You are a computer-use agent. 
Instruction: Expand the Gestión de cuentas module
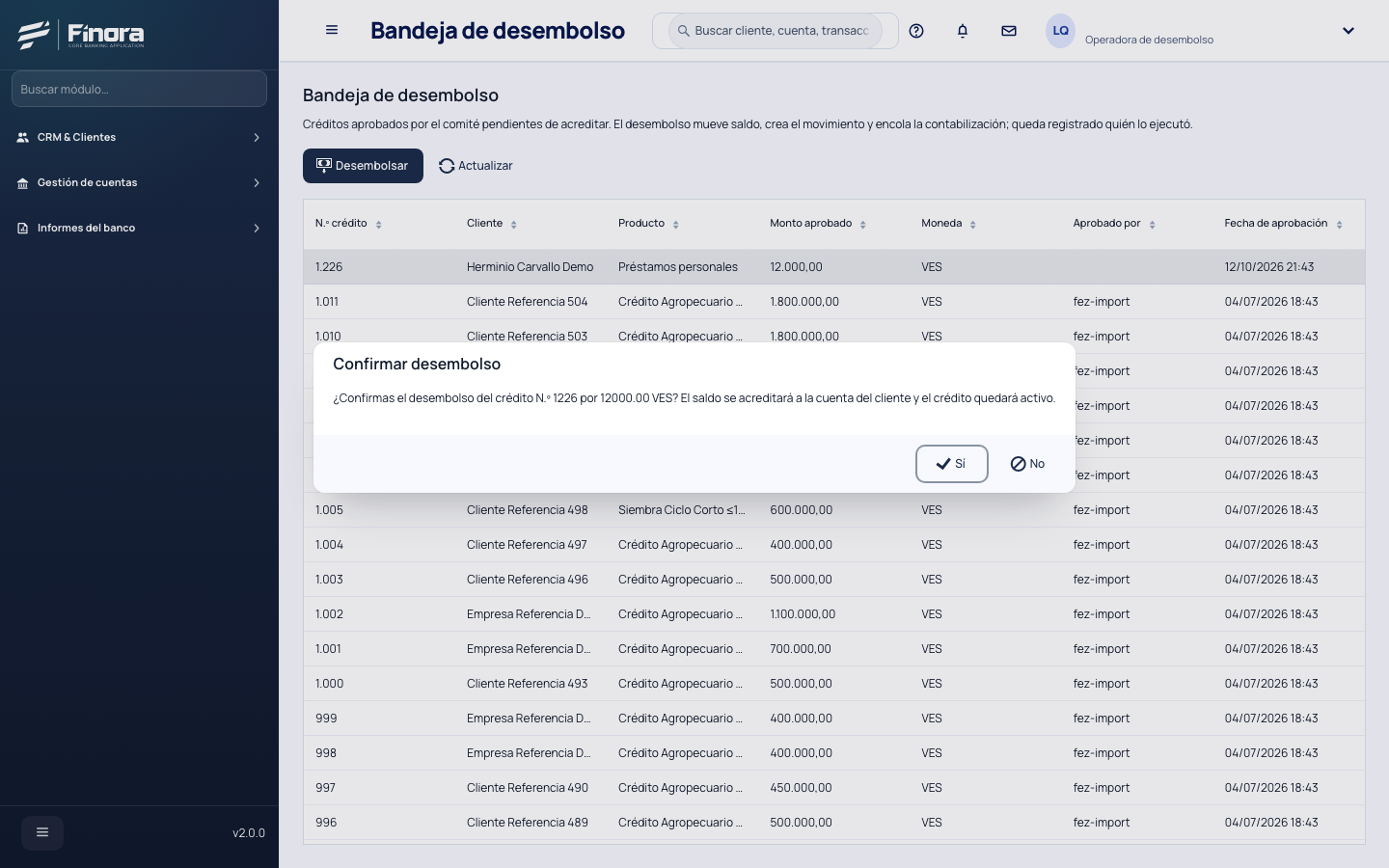[139, 182]
